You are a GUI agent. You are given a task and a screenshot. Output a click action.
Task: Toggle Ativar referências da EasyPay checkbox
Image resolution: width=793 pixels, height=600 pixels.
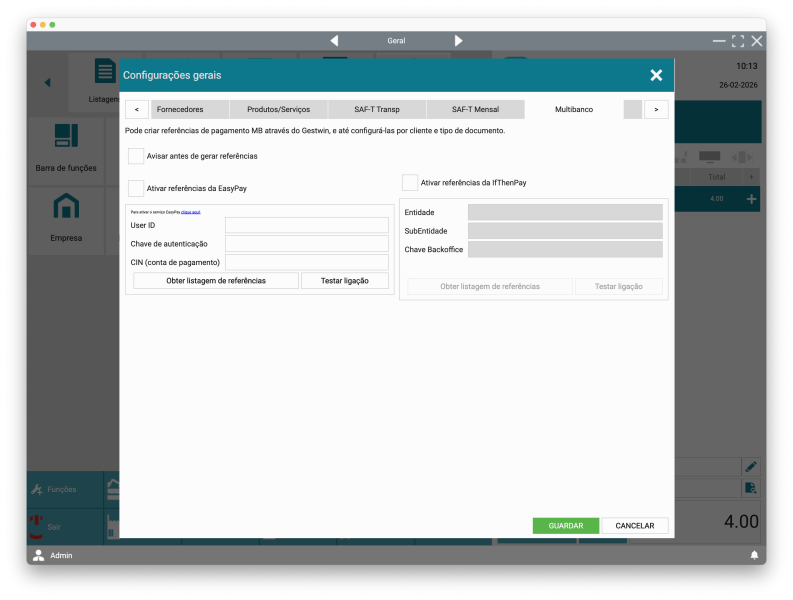[x=136, y=188]
